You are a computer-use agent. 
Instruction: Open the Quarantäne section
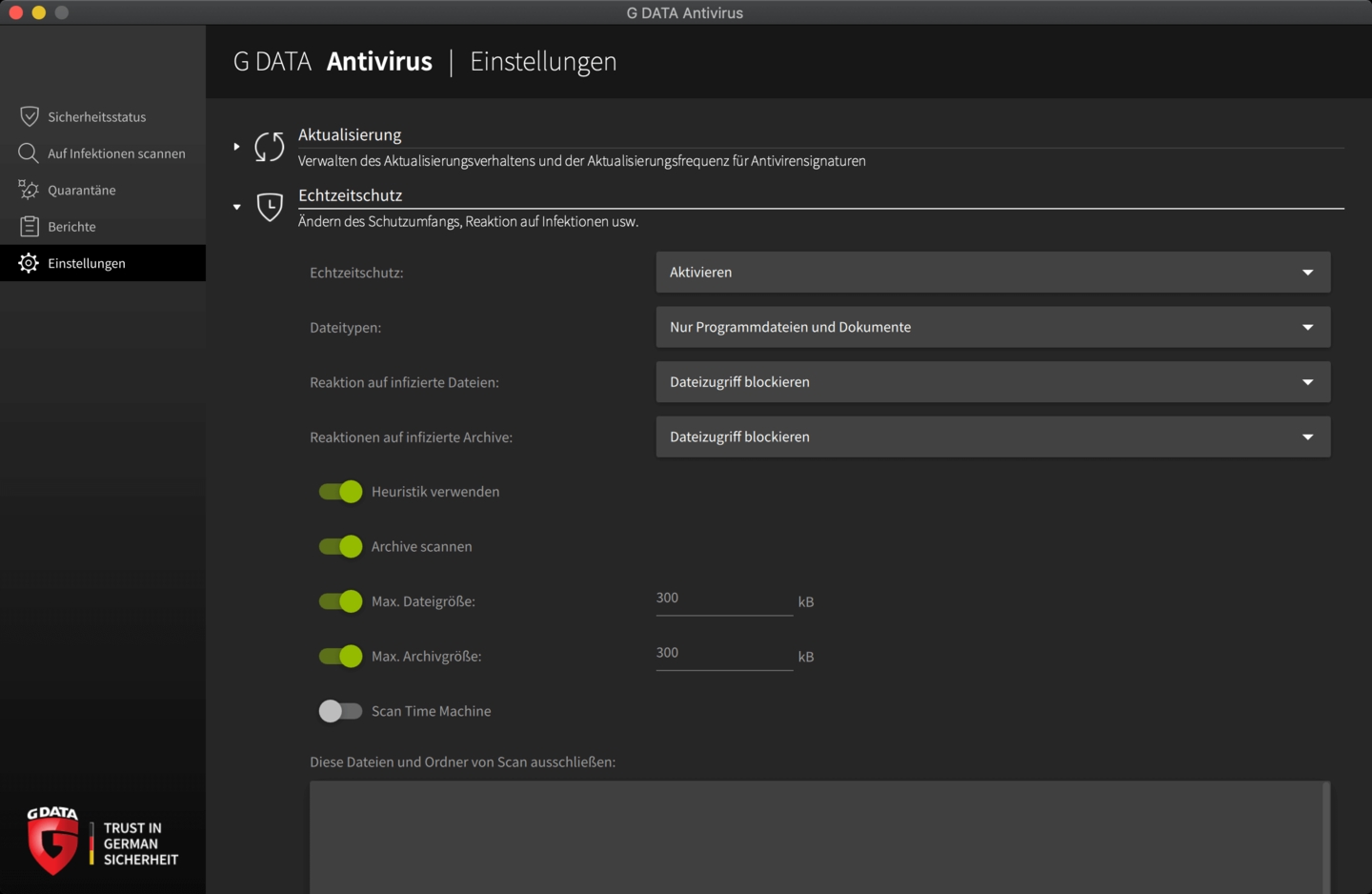coord(103,190)
